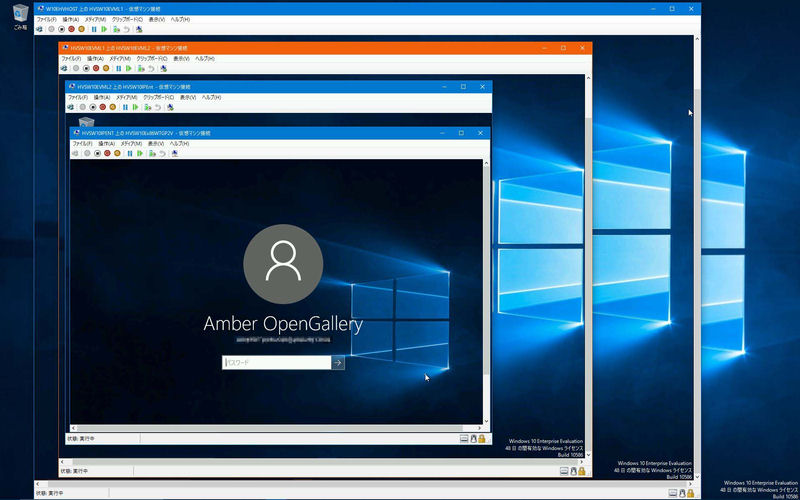Pause the VM in HVSW10EVML2 window toolbar

click(126, 107)
